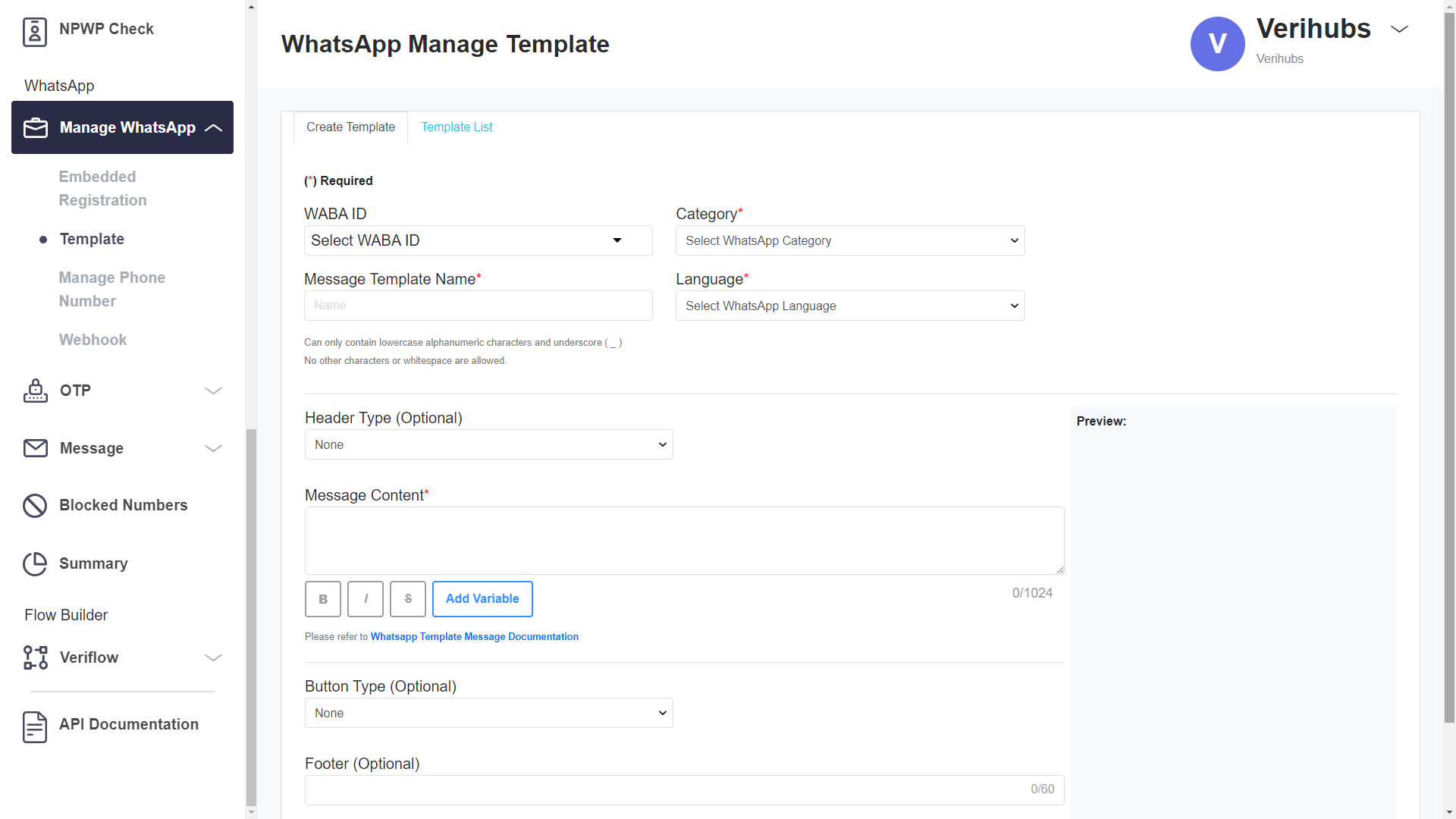Open Whatsapp Template Message Documentation link

[474, 637]
